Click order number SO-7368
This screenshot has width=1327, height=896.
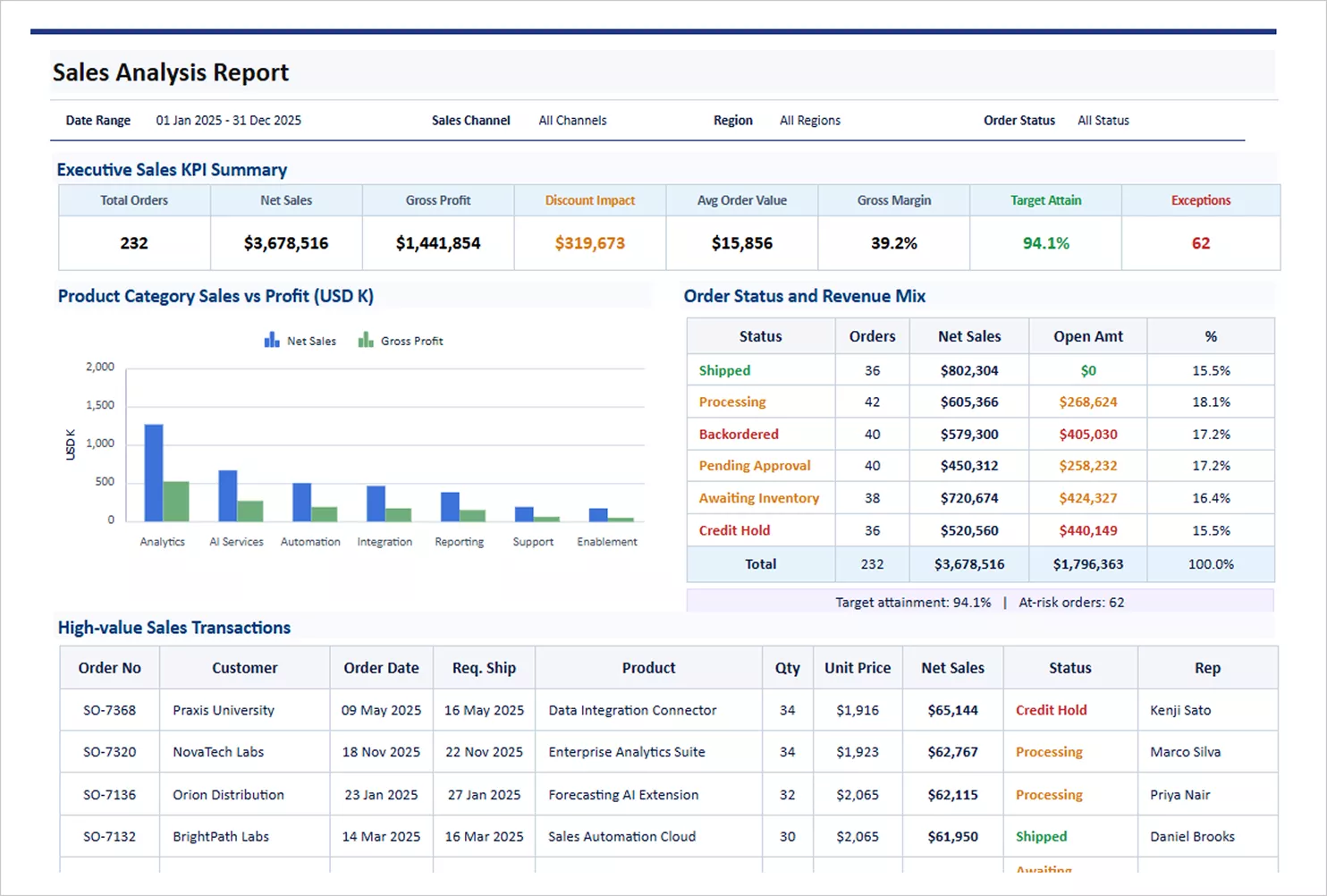[110, 710]
